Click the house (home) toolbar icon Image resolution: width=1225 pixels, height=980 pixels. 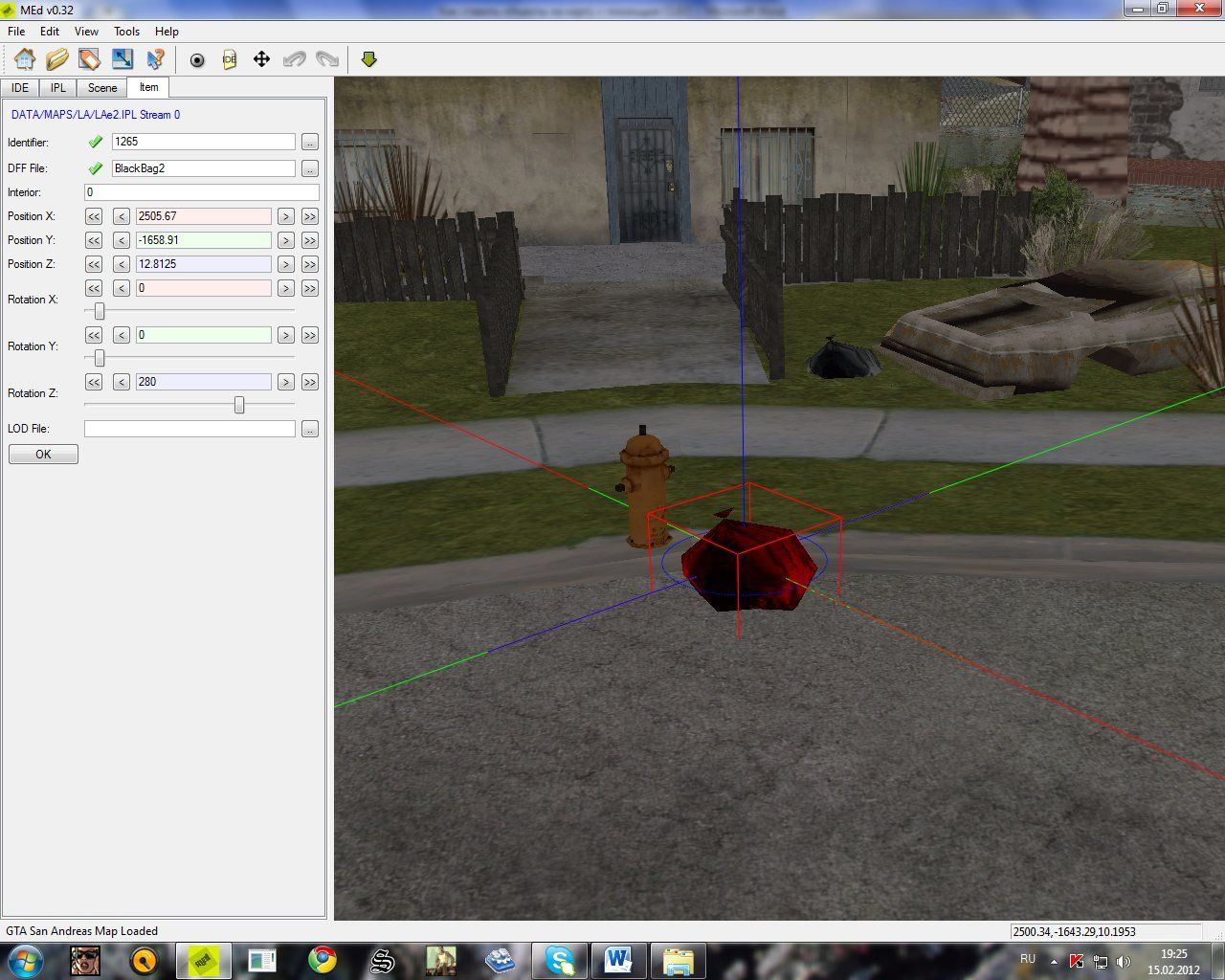pos(25,59)
